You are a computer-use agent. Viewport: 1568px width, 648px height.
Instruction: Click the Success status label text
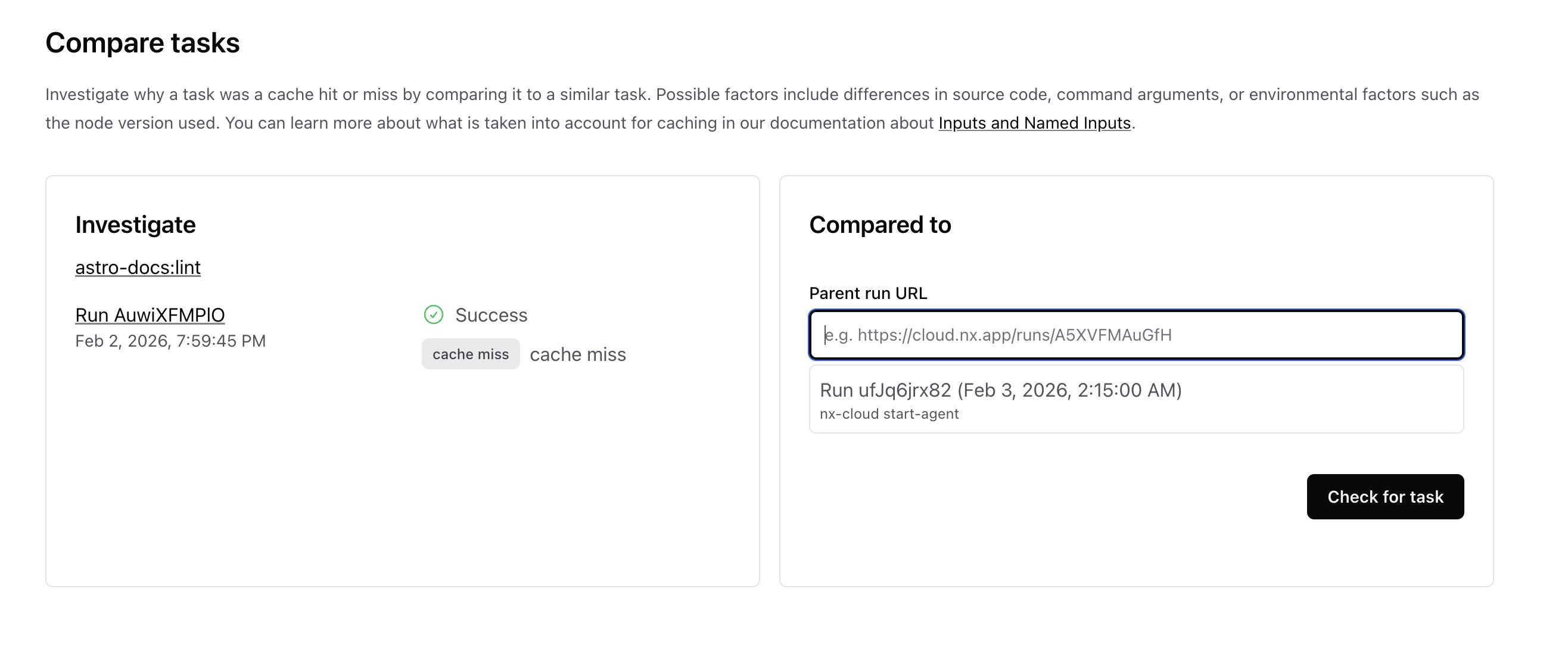pos(491,314)
